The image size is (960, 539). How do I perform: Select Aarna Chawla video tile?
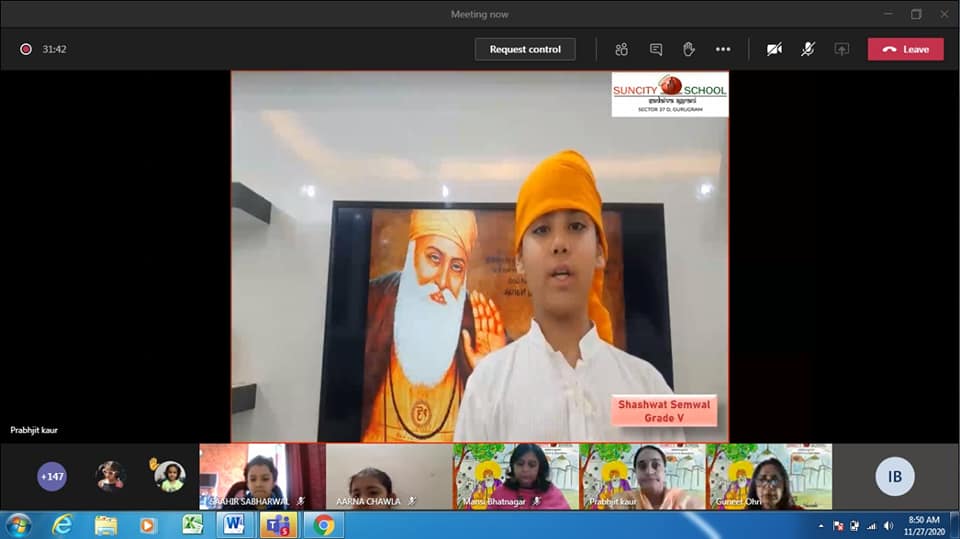(x=389, y=476)
